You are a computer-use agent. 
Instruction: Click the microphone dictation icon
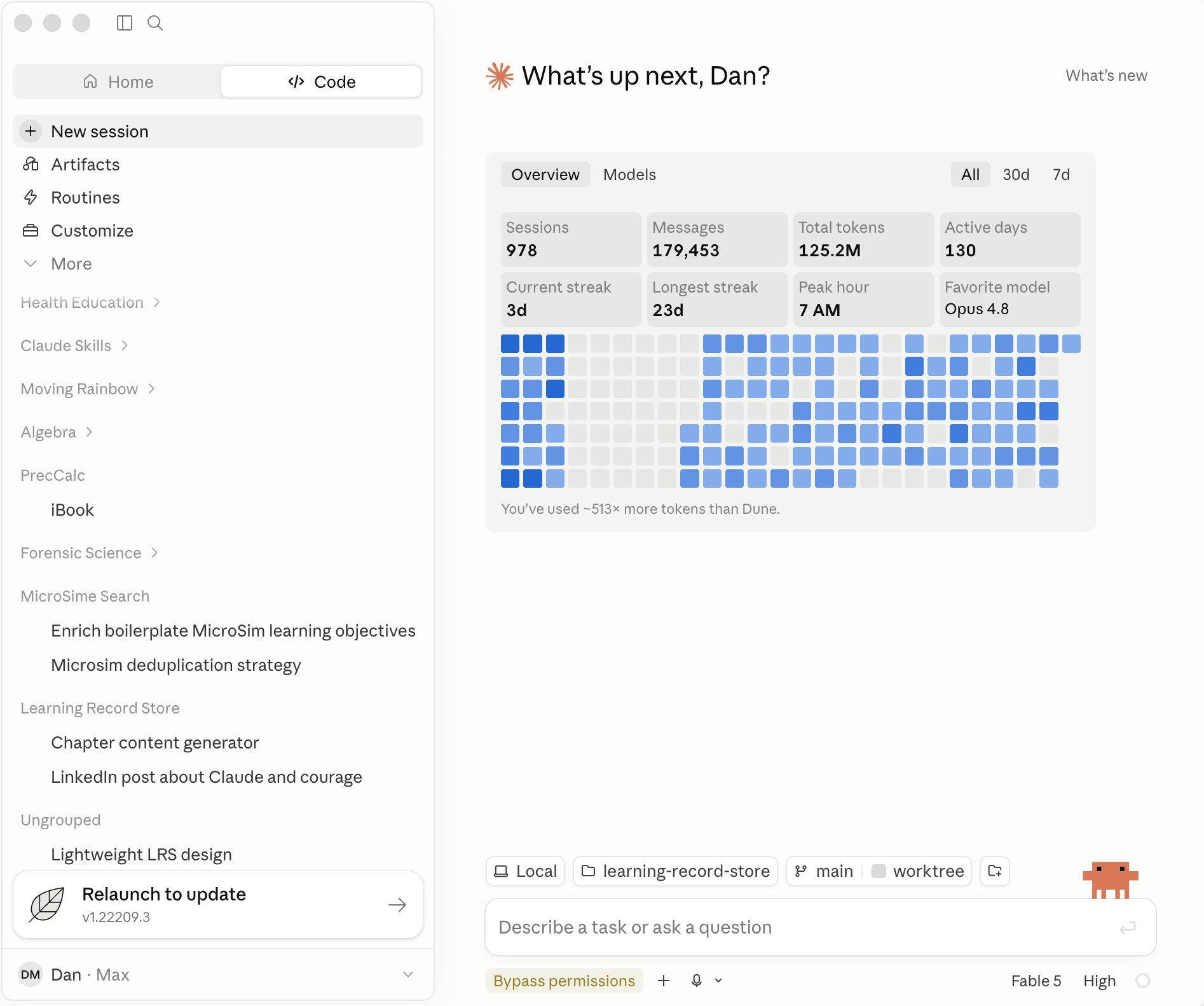tap(697, 981)
